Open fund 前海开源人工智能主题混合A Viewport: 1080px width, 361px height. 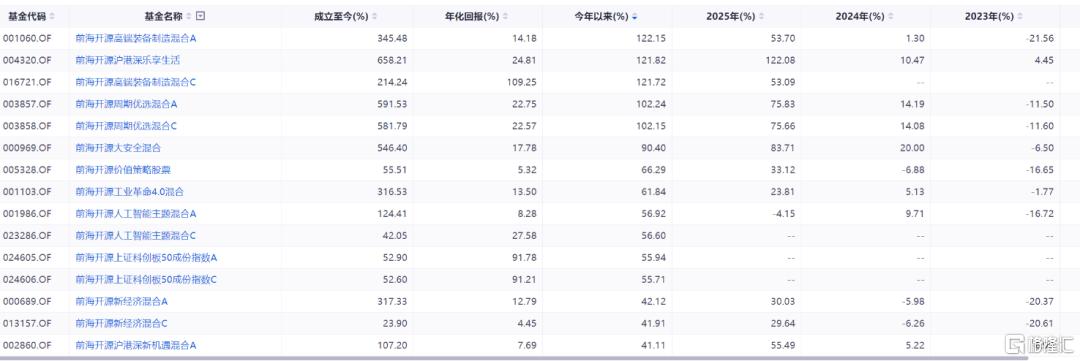(136, 214)
